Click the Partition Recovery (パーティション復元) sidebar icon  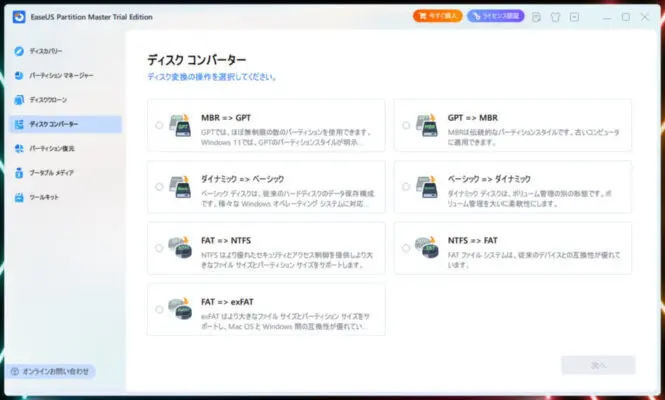pyautogui.click(x=19, y=148)
